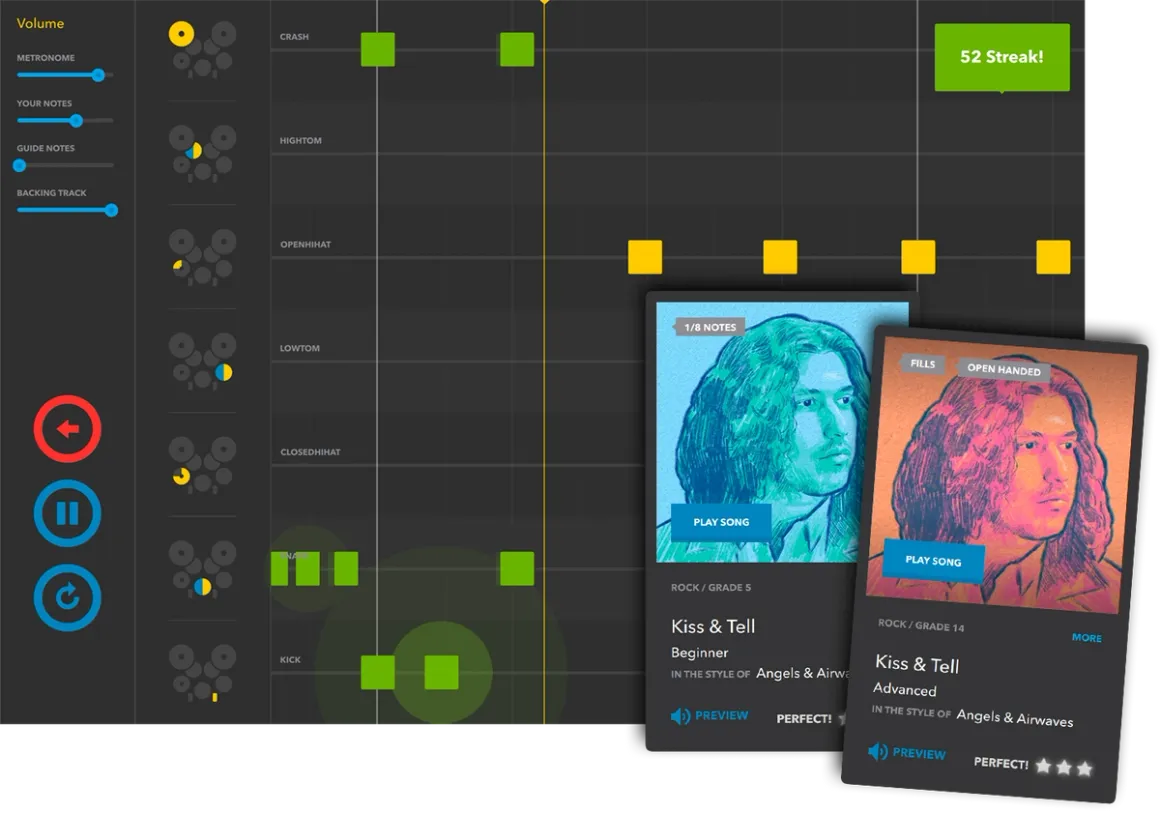The height and width of the screenshot is (813, 1160).
Task: Click the first yellow Openhihat note
Action: [x=644, y=257]
